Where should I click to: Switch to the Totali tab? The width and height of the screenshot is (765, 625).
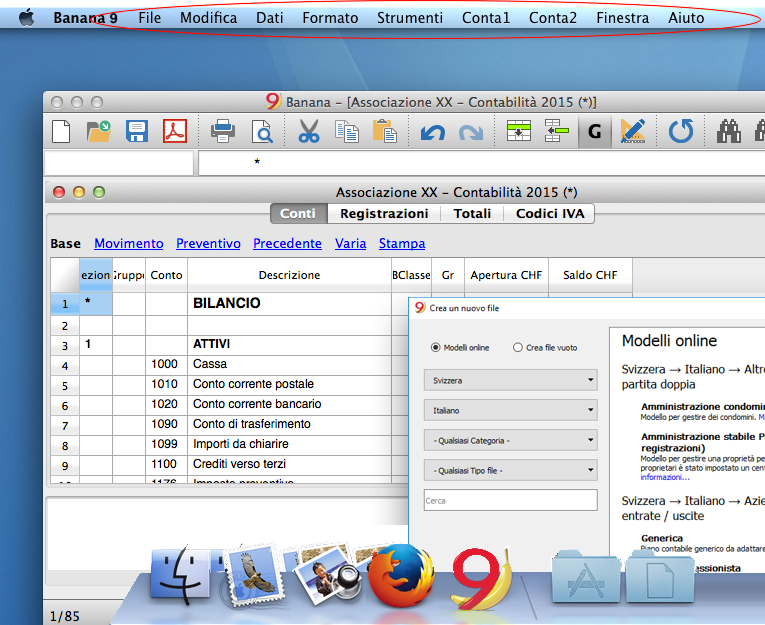pyautogui.click(x=472, y=214)
